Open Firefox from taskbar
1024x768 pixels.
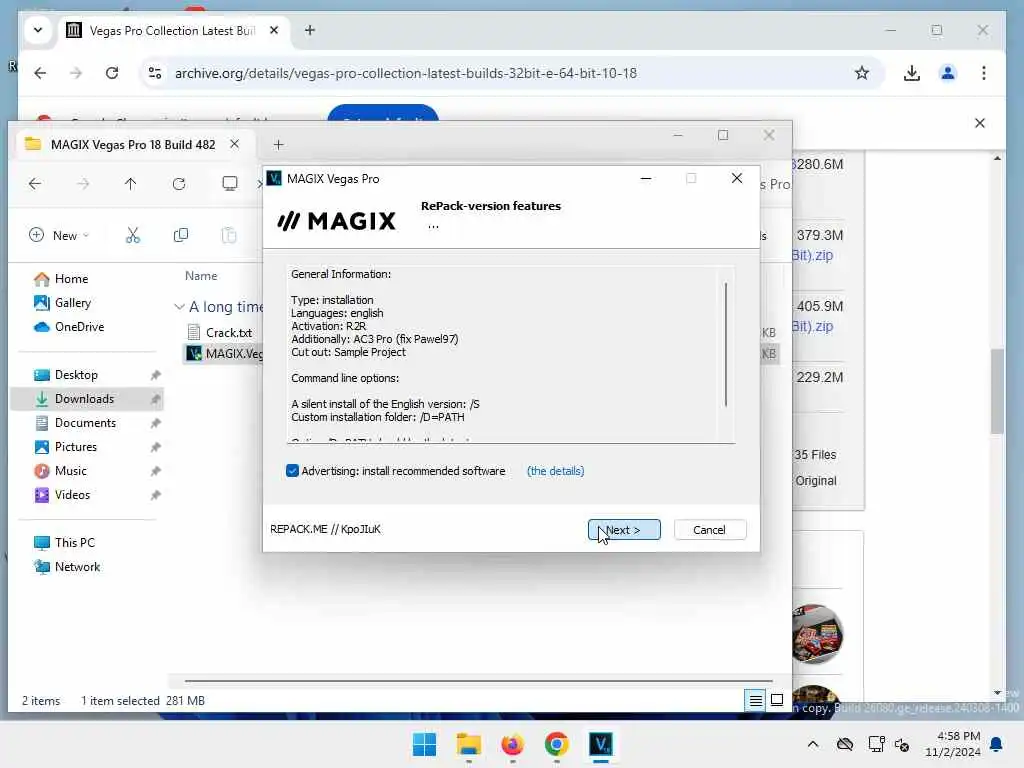[513, 744]
